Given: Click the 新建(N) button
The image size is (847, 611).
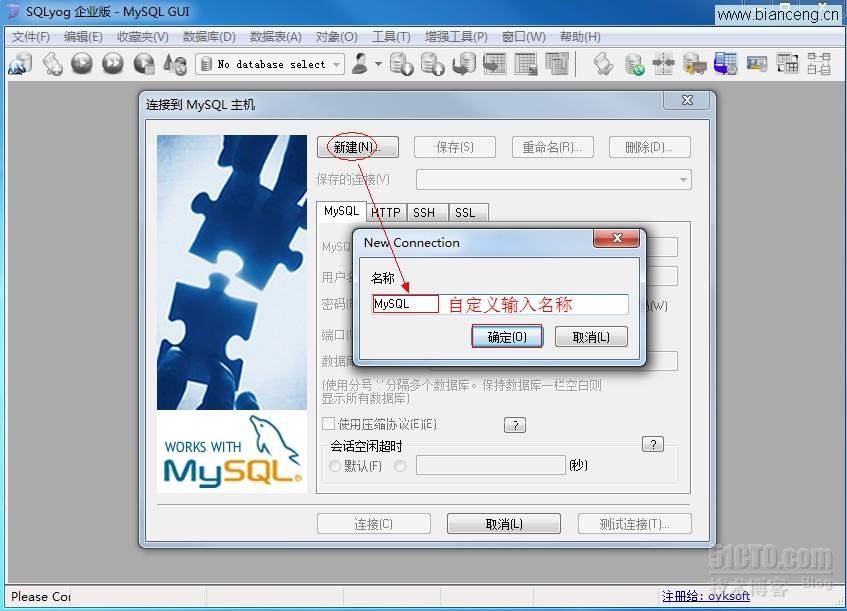Looking at the screenshot, I should [x=358, y=147].
